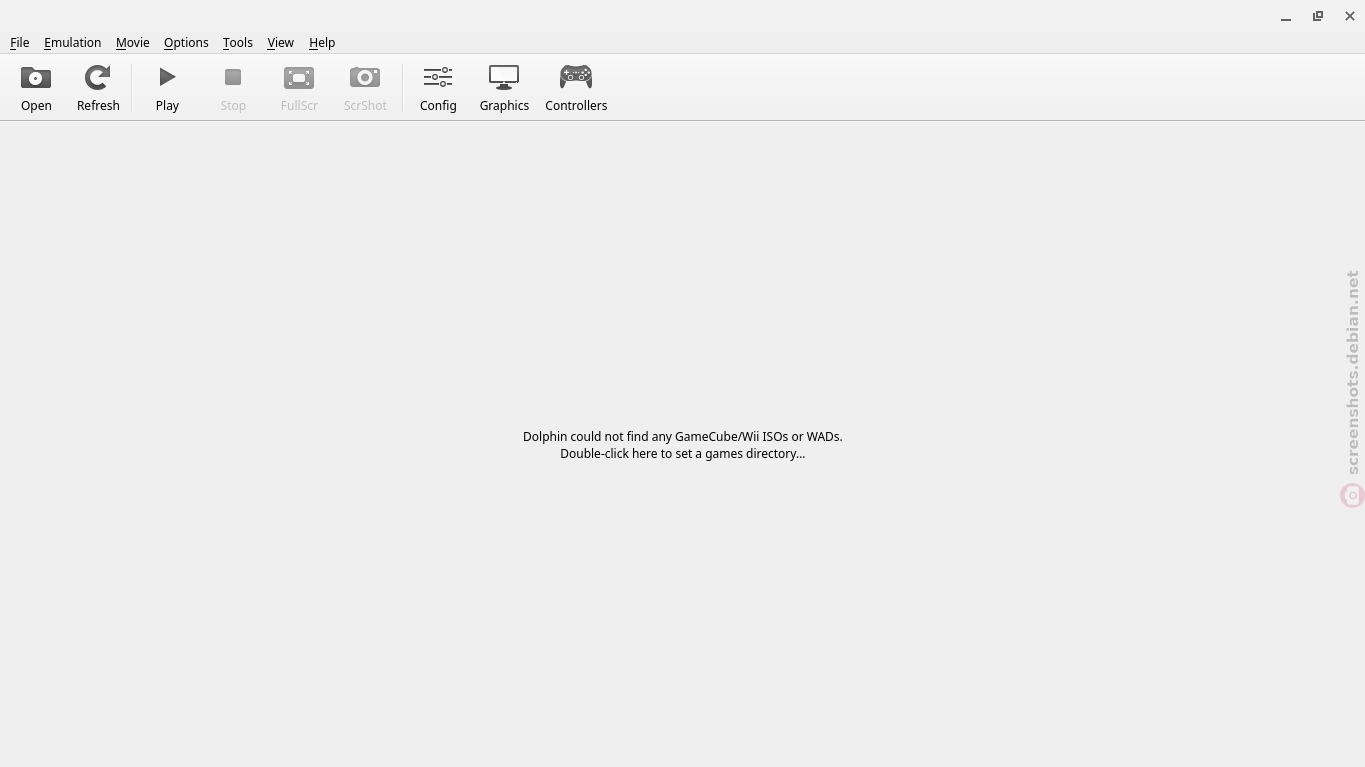Restore the Dolphin window size
The image size is (1365, 767).
click(x=1318, y=16)
